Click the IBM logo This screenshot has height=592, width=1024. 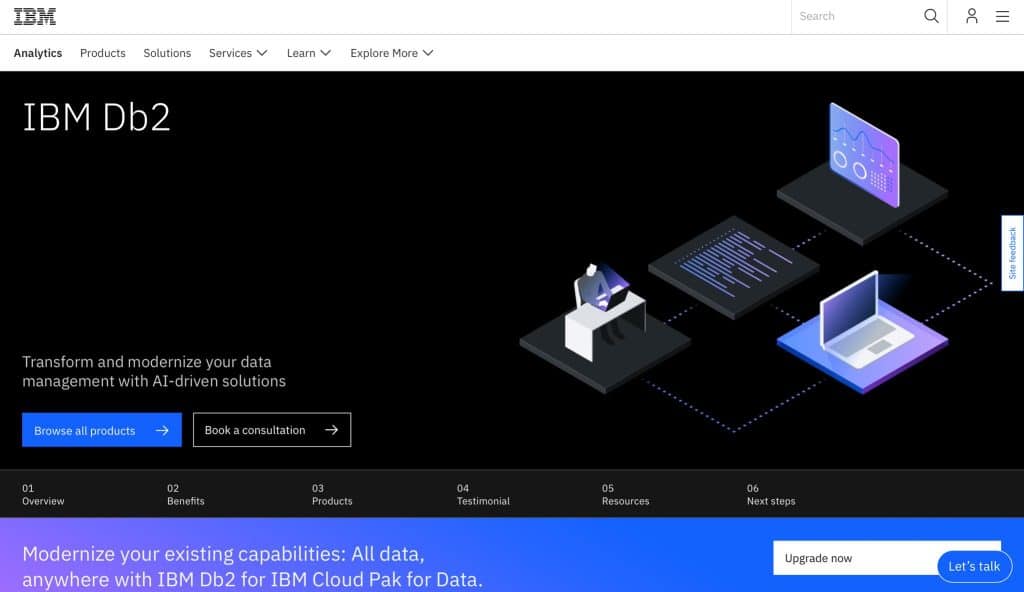[x=35, y=16]
